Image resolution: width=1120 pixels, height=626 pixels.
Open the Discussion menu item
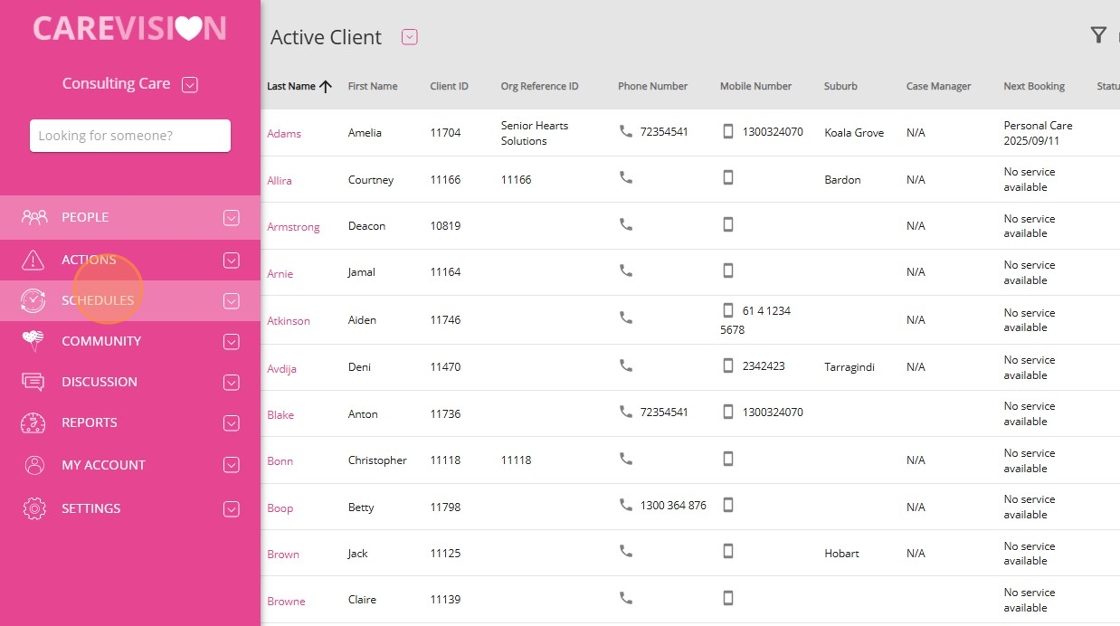coord(99,382)
